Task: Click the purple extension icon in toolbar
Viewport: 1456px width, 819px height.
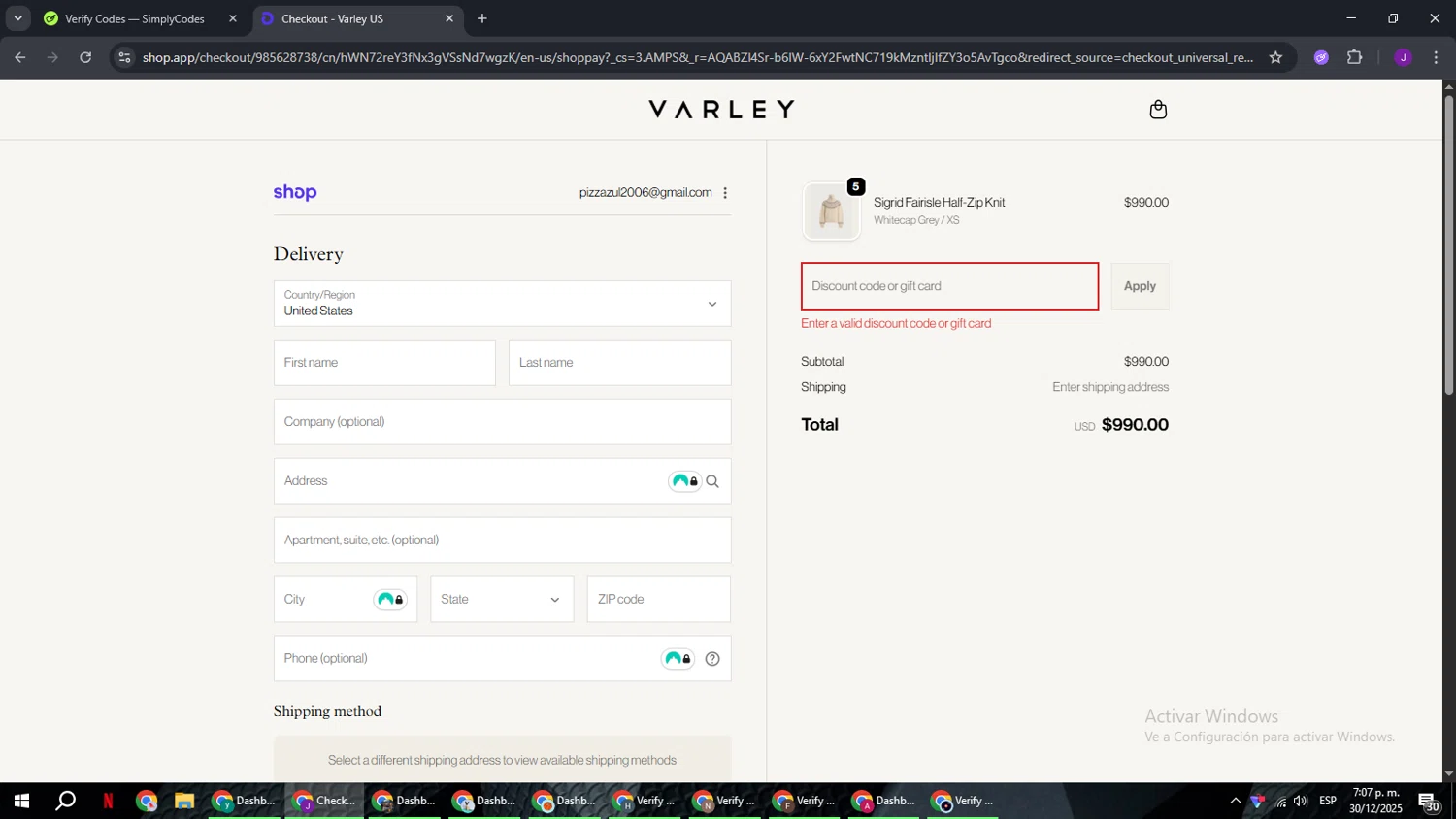Action: 1321,57
